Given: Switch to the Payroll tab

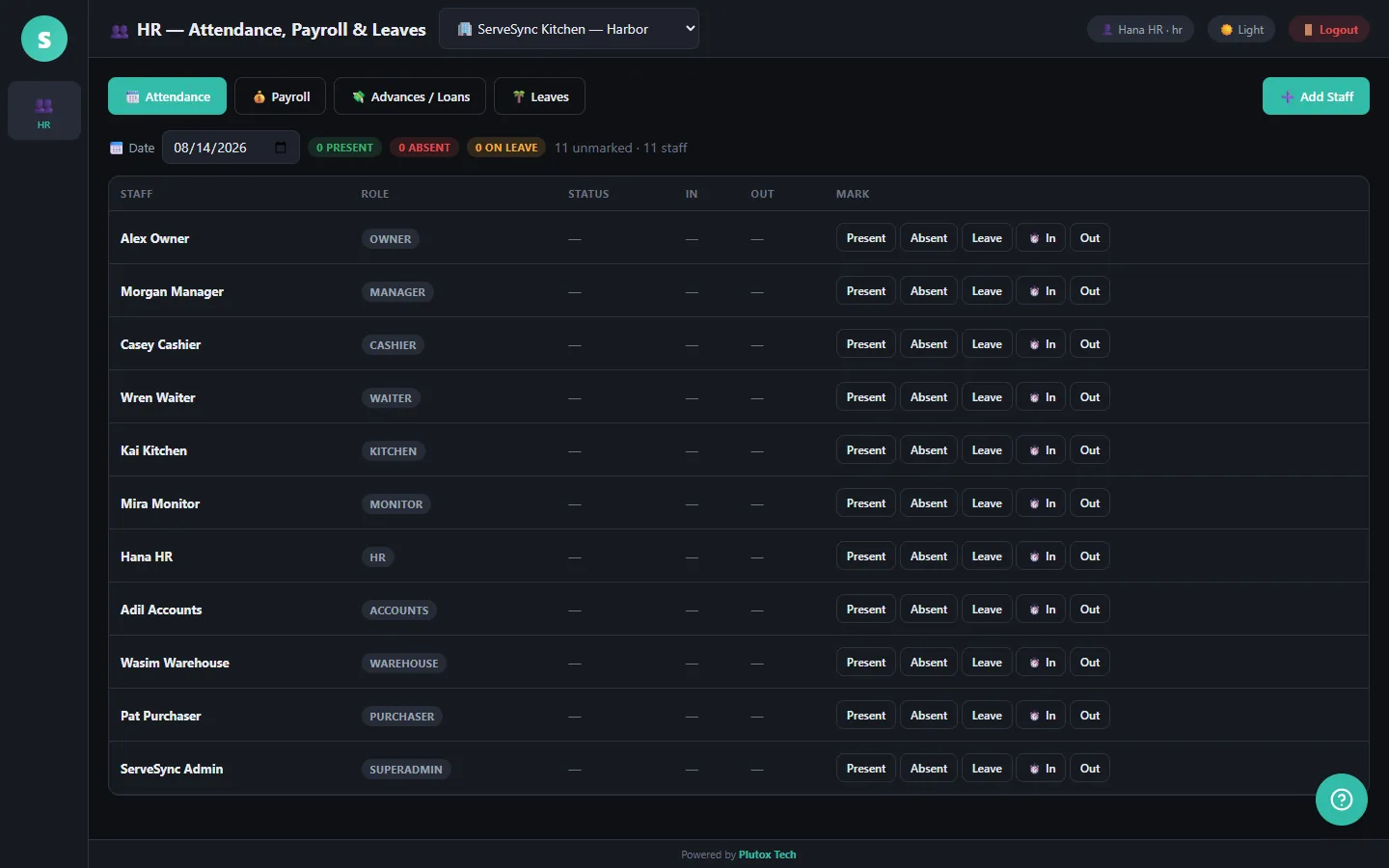Looking at the screenshot, I should 281,96.
